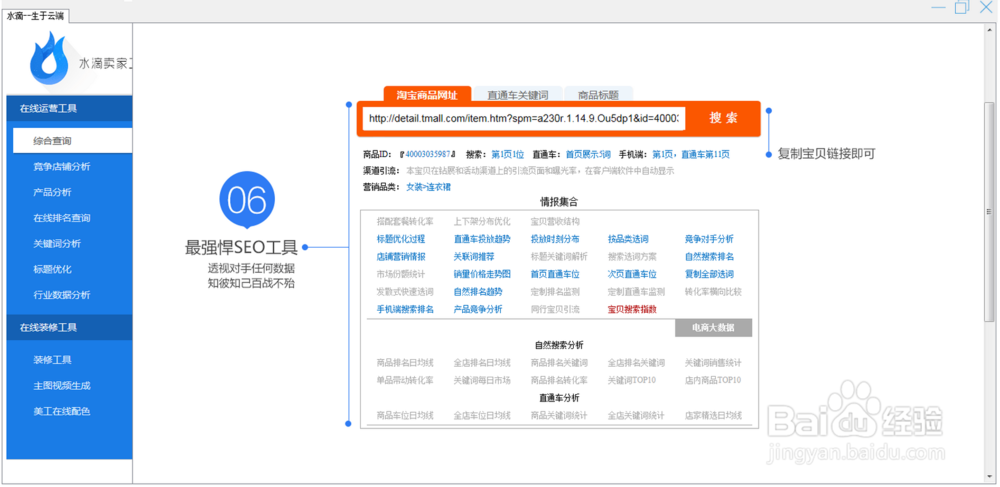This screenshot has height=487, width=1000.
Task: Open 关联词推荐 link
Action: (474, 257)
